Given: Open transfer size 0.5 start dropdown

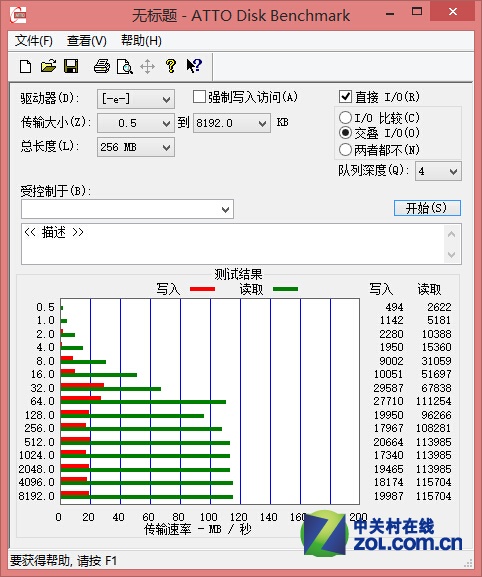Looking at the screenshot, I should click(x=136, y=123).
